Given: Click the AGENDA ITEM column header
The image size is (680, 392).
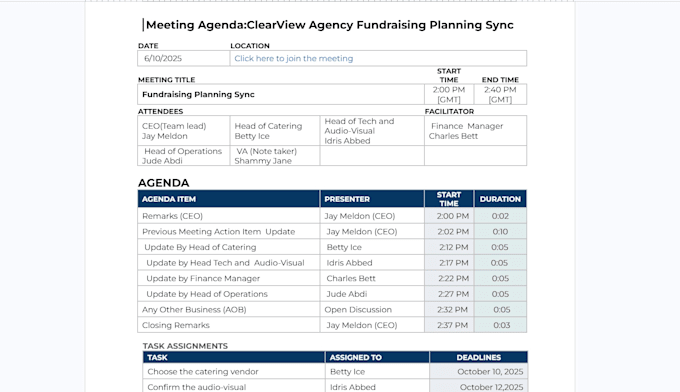Looking at the screenshot, I should [x=229, y=199].
